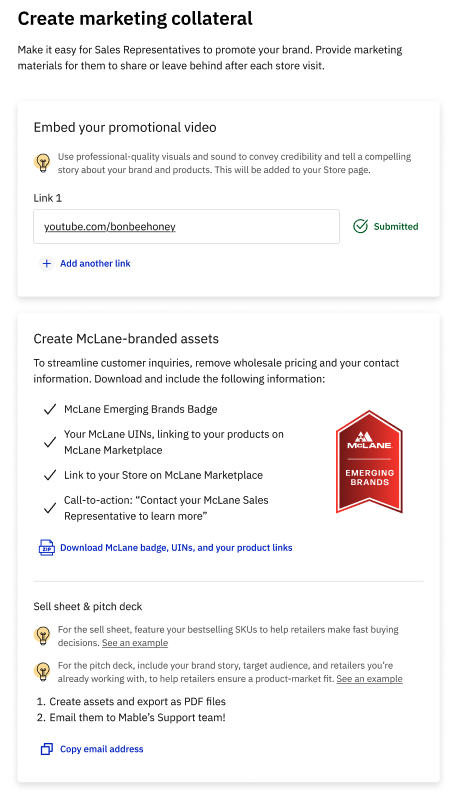Click checkmark beside Link to your Store item
The height and width of the screenshot is (797, 449).
pos(50,475)
